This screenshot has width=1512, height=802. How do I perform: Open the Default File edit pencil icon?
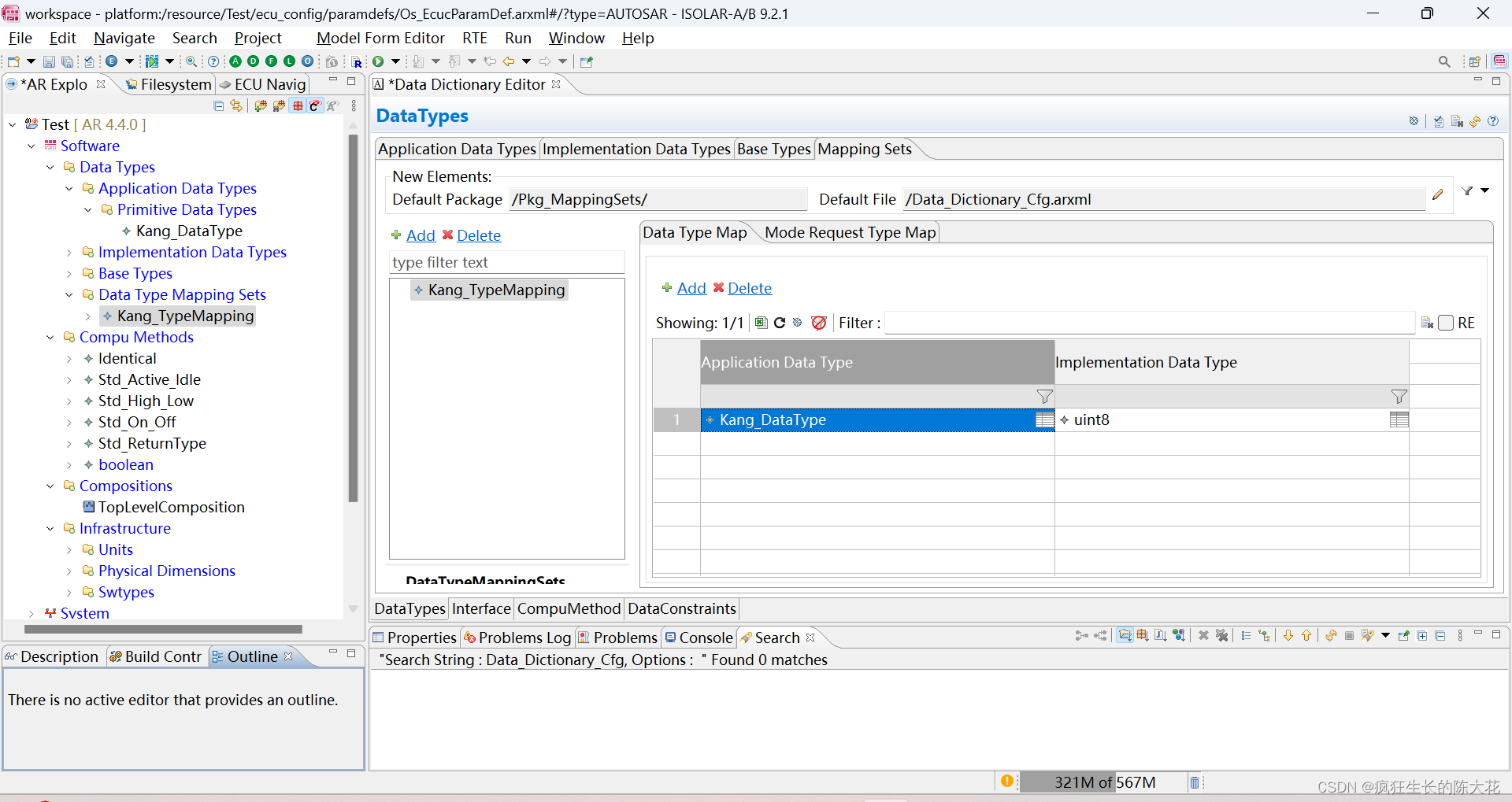tap(1436, 194)
